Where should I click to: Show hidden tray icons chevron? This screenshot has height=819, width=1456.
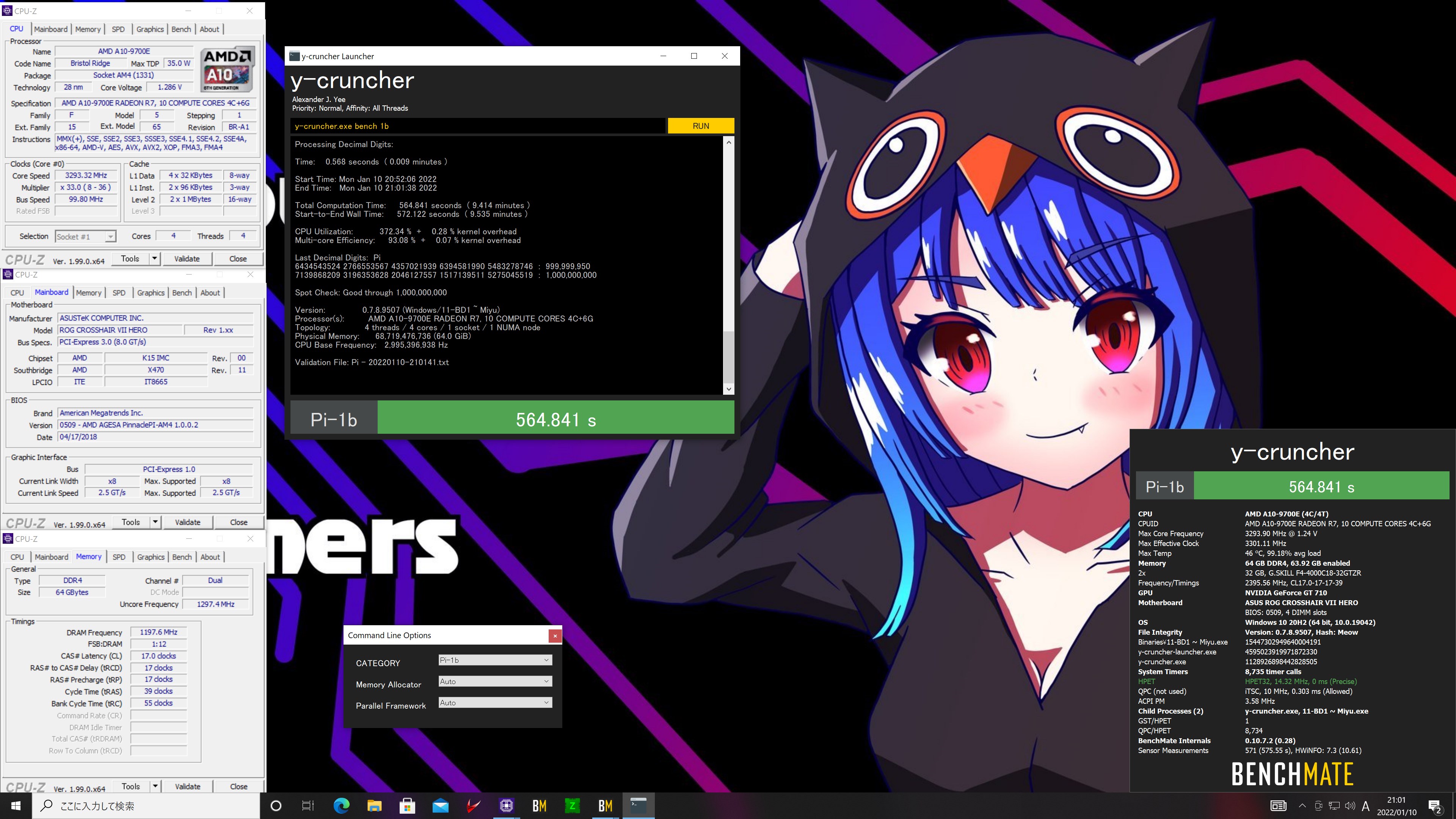pyautogui.click(x=1302, y=806)
